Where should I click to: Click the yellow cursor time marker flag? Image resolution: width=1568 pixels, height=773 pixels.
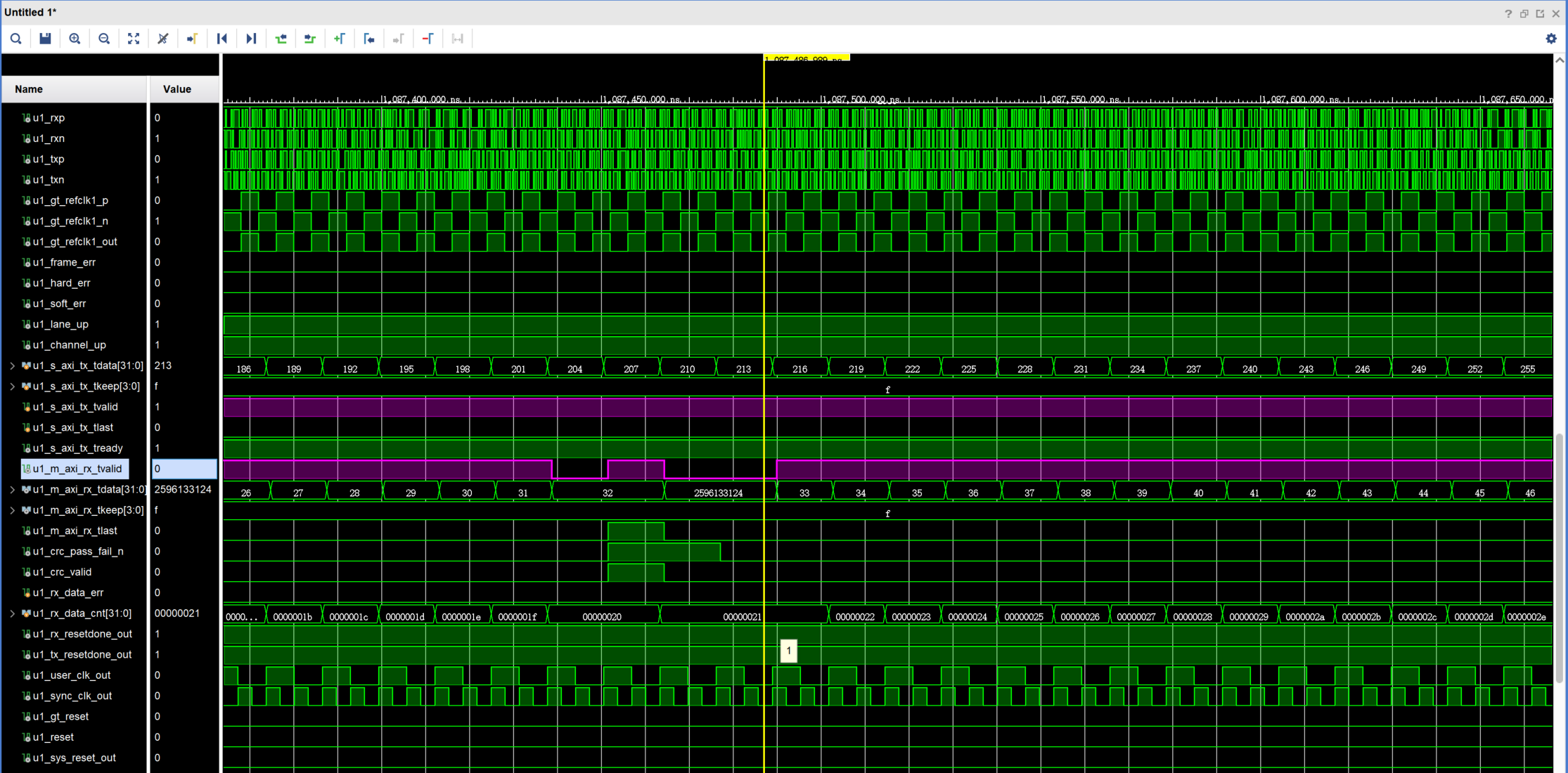(807, 58)
